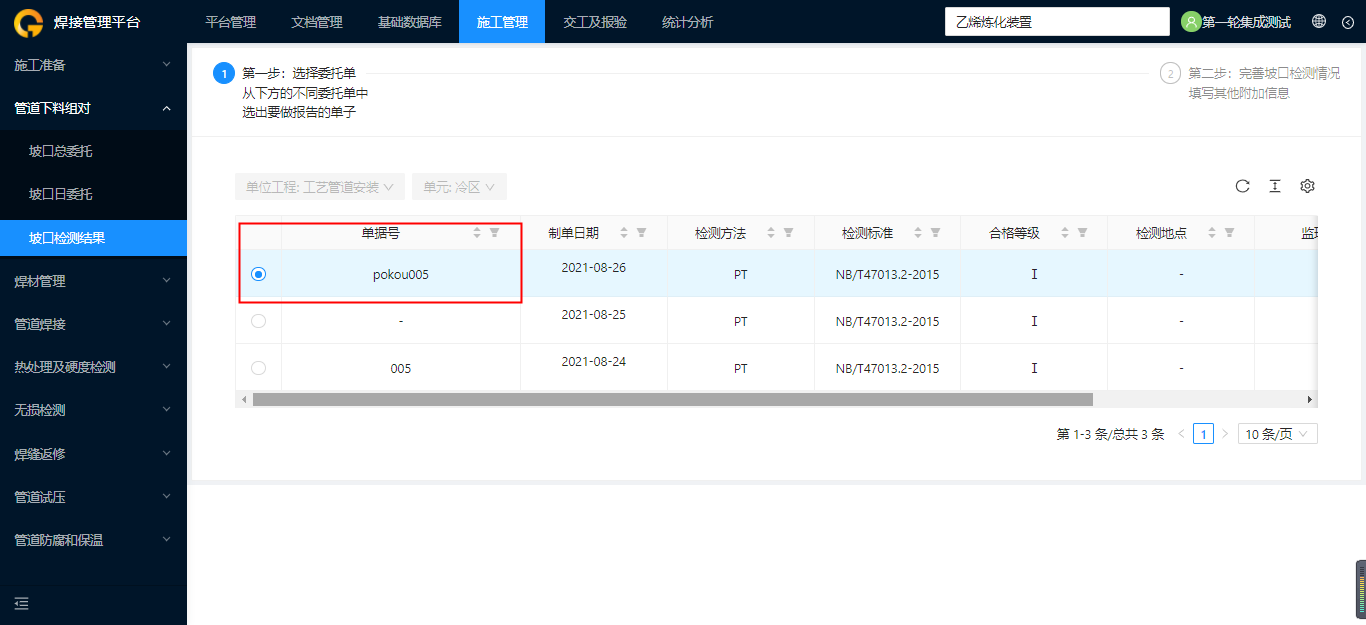The height and width of the screenshot is (625, 1366).
Task: Click step 1 circle indicator
Action: coord(224,73)
